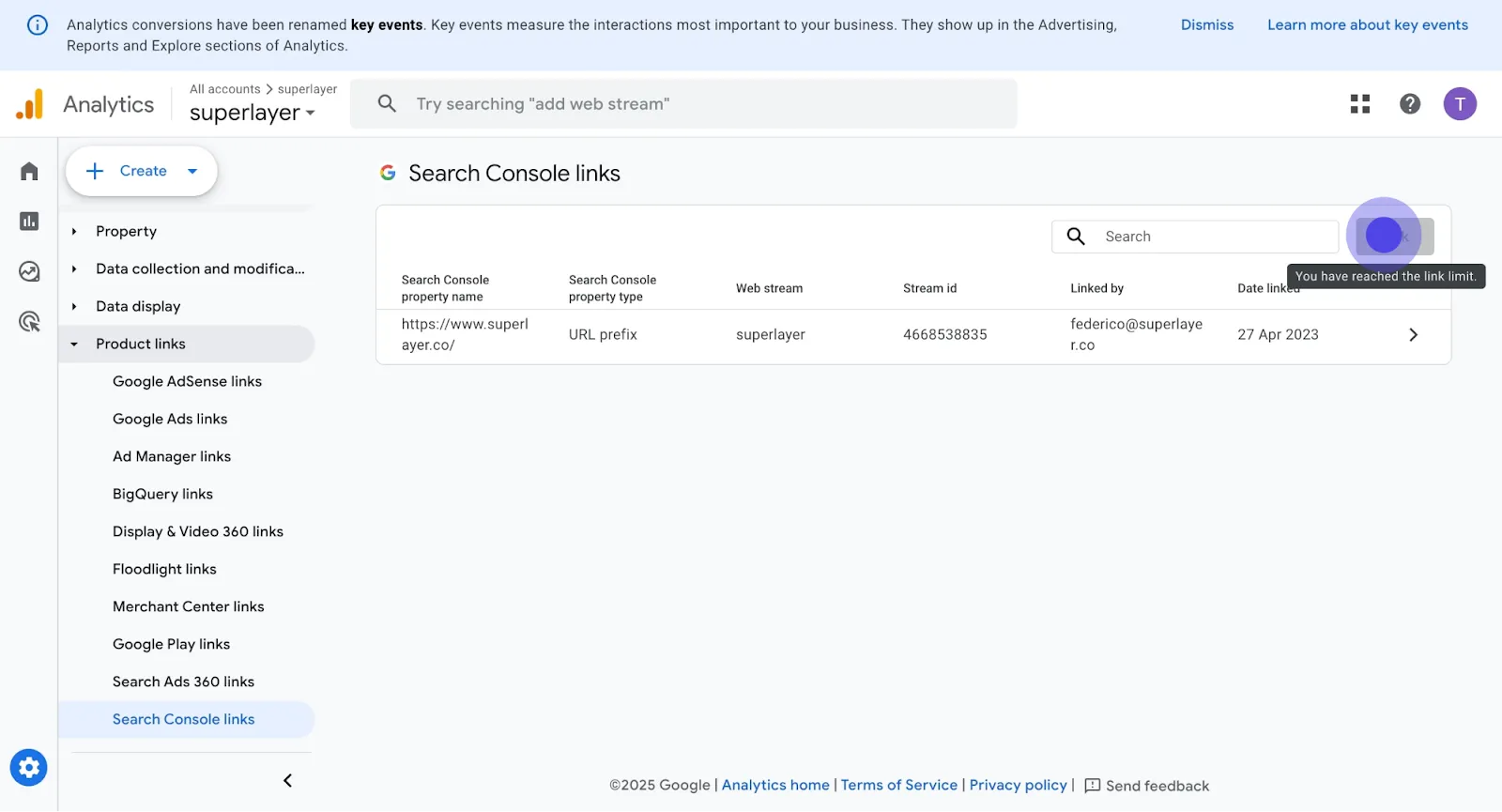
Task: Click the Web stream column header
Action: [x=769, y=288]
